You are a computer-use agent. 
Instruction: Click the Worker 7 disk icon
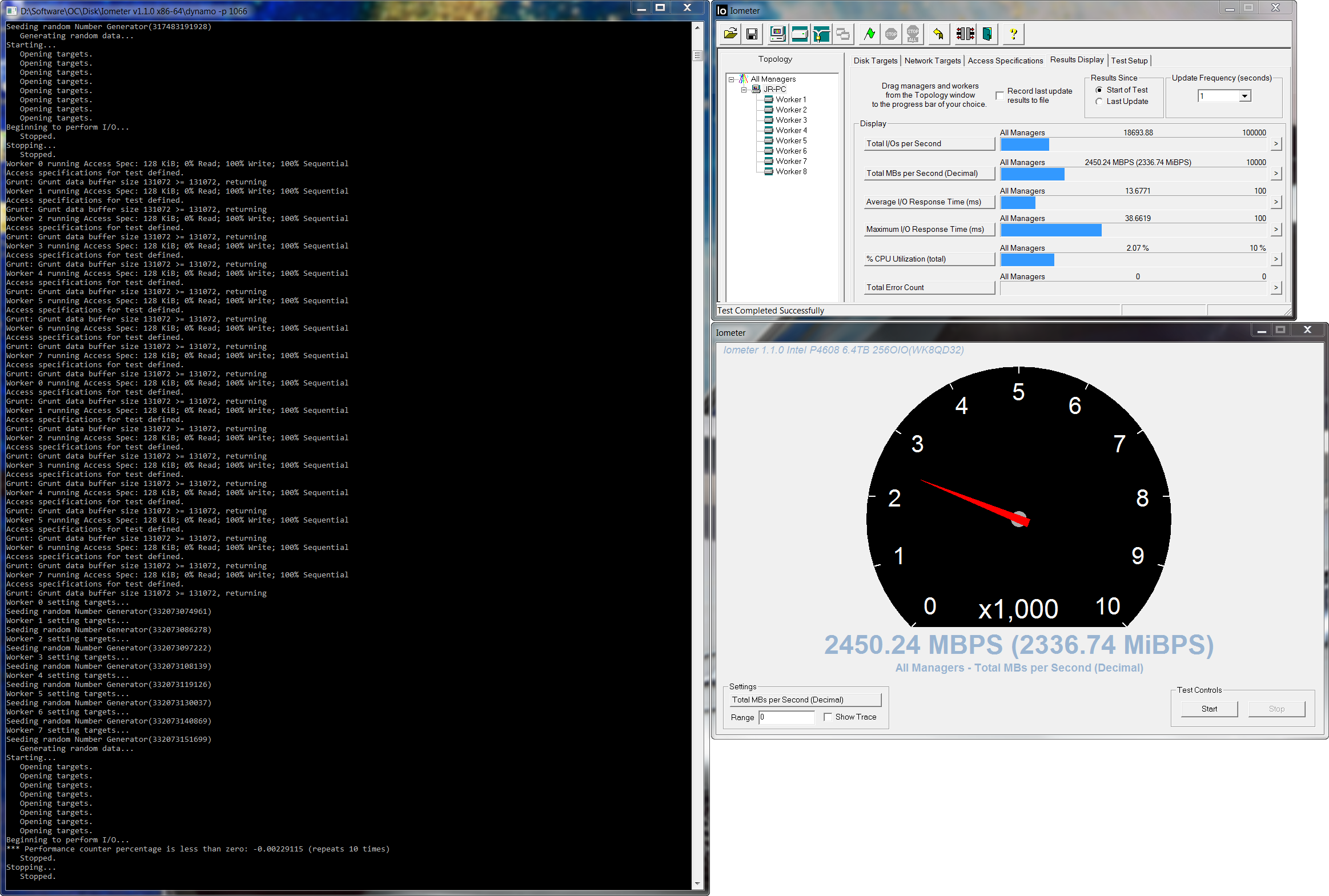click(769, 161)
